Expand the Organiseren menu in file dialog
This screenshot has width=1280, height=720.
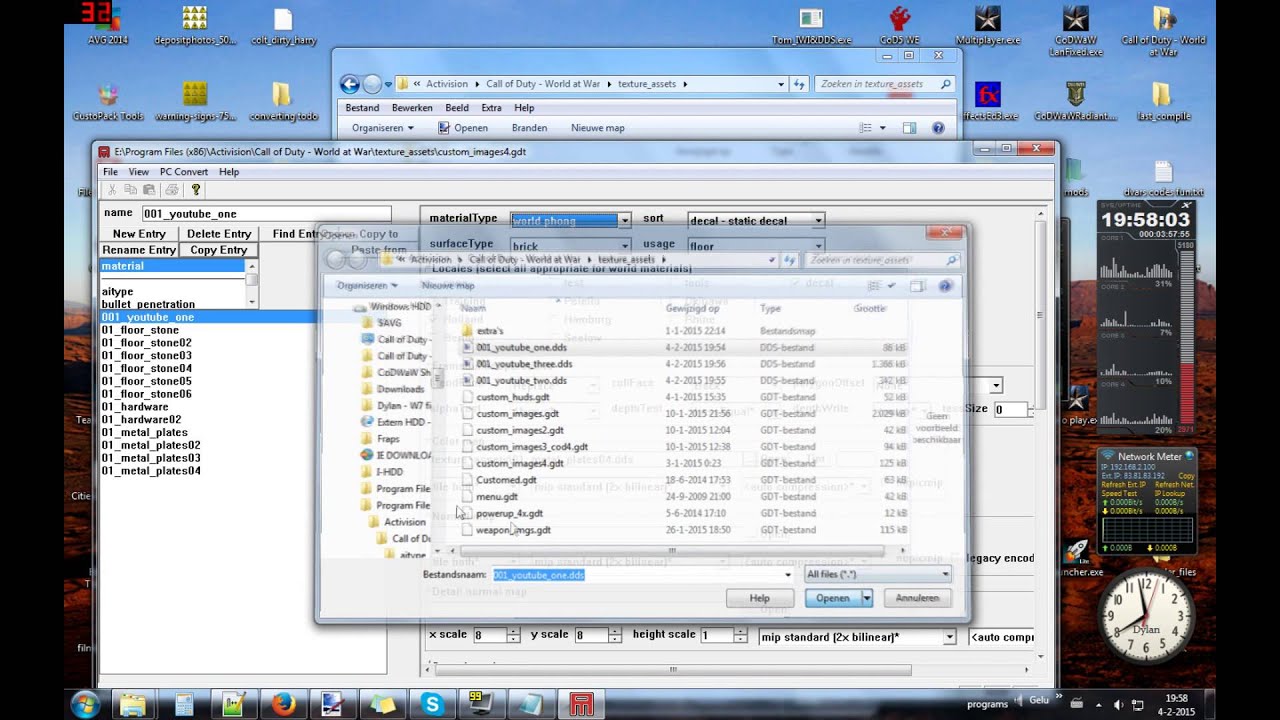(x=366, y=285)
